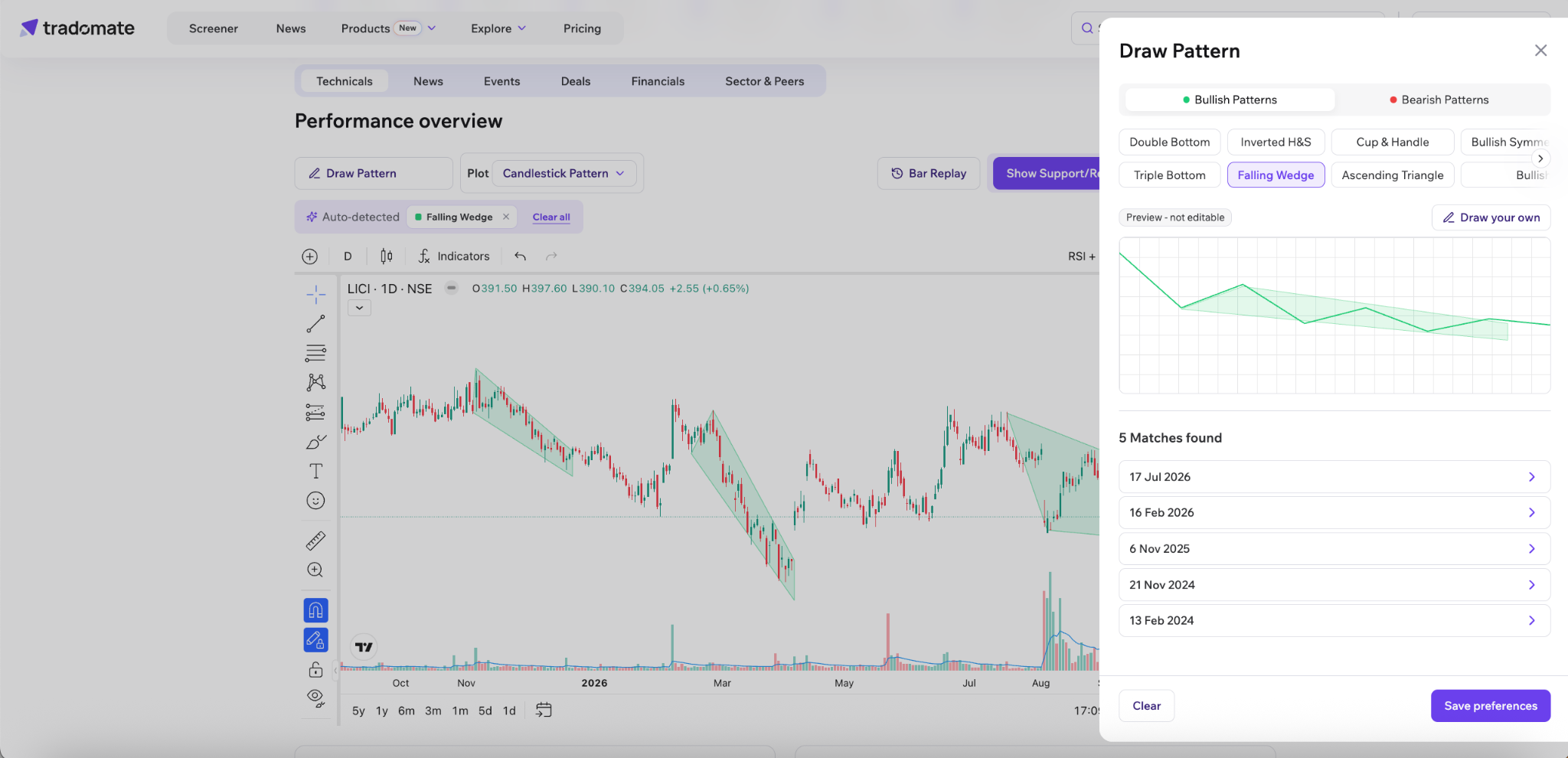The image size is (1568, 758).
Task: Start Bar Replay
Action: pyautogui.click(x=929, y=173)
